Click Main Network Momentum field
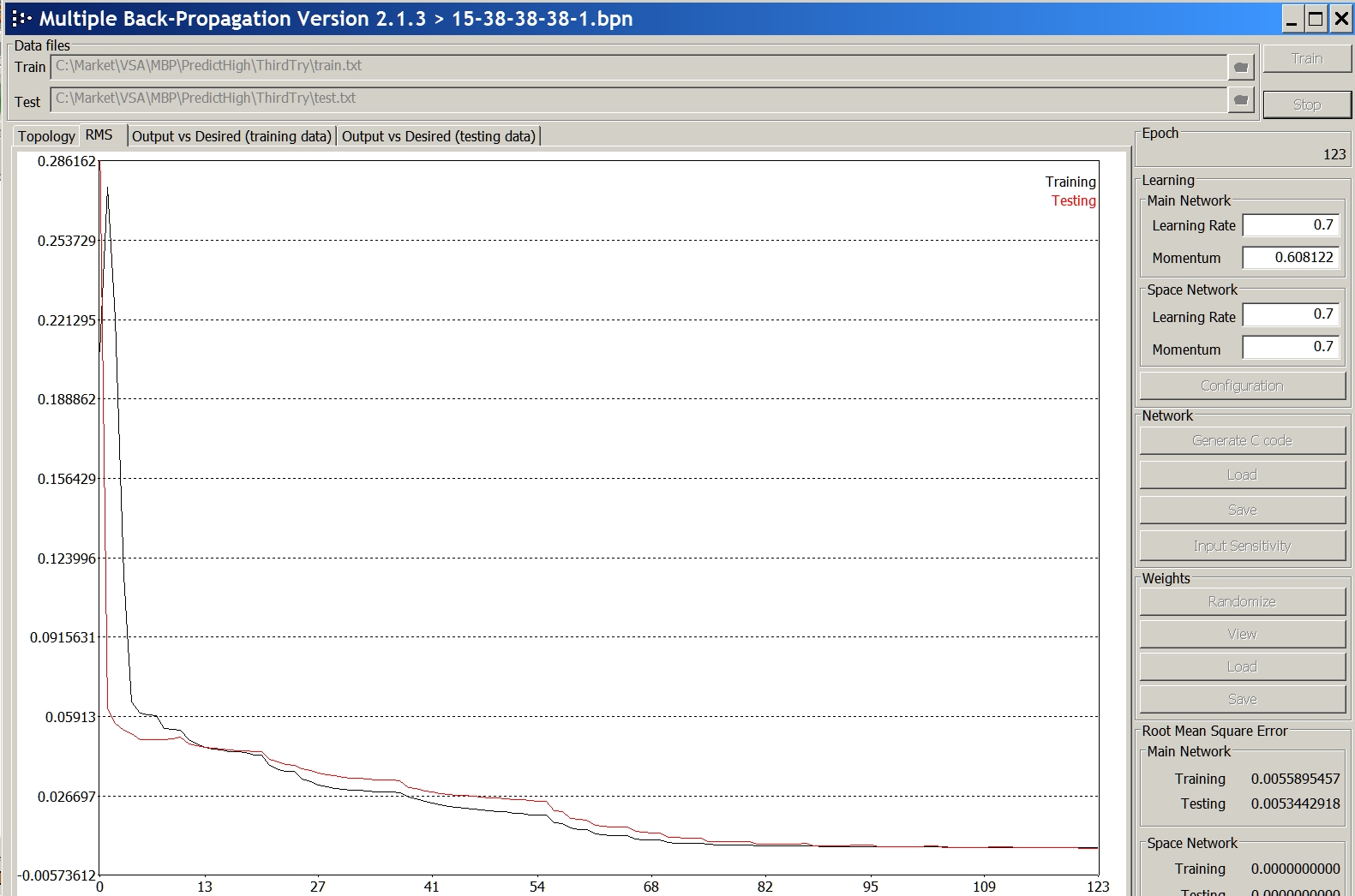Viewport: 1355px width, 896px height. coord(1289,257)
